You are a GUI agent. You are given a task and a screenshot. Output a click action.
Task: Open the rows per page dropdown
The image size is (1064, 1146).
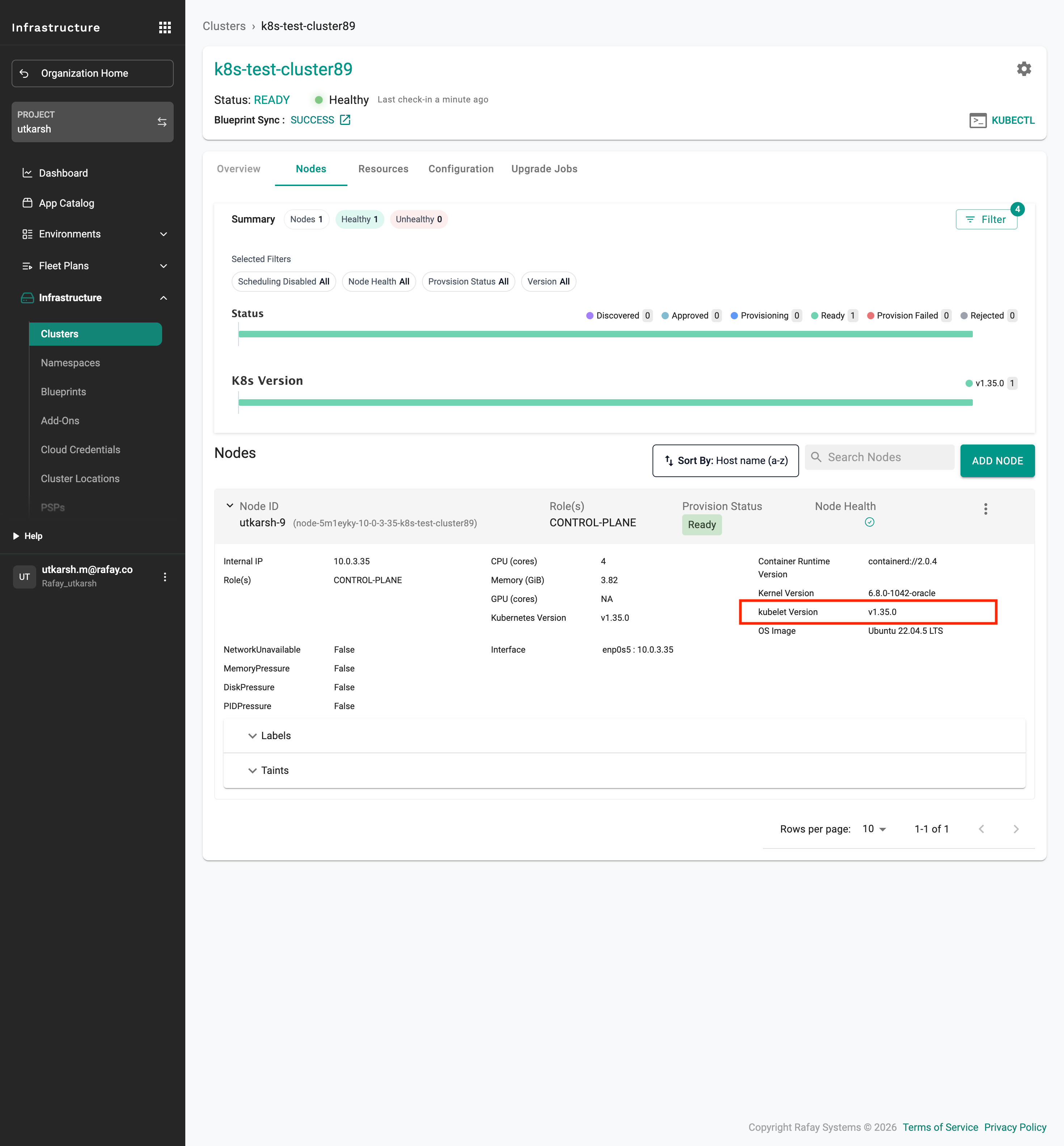coord(874,829)
